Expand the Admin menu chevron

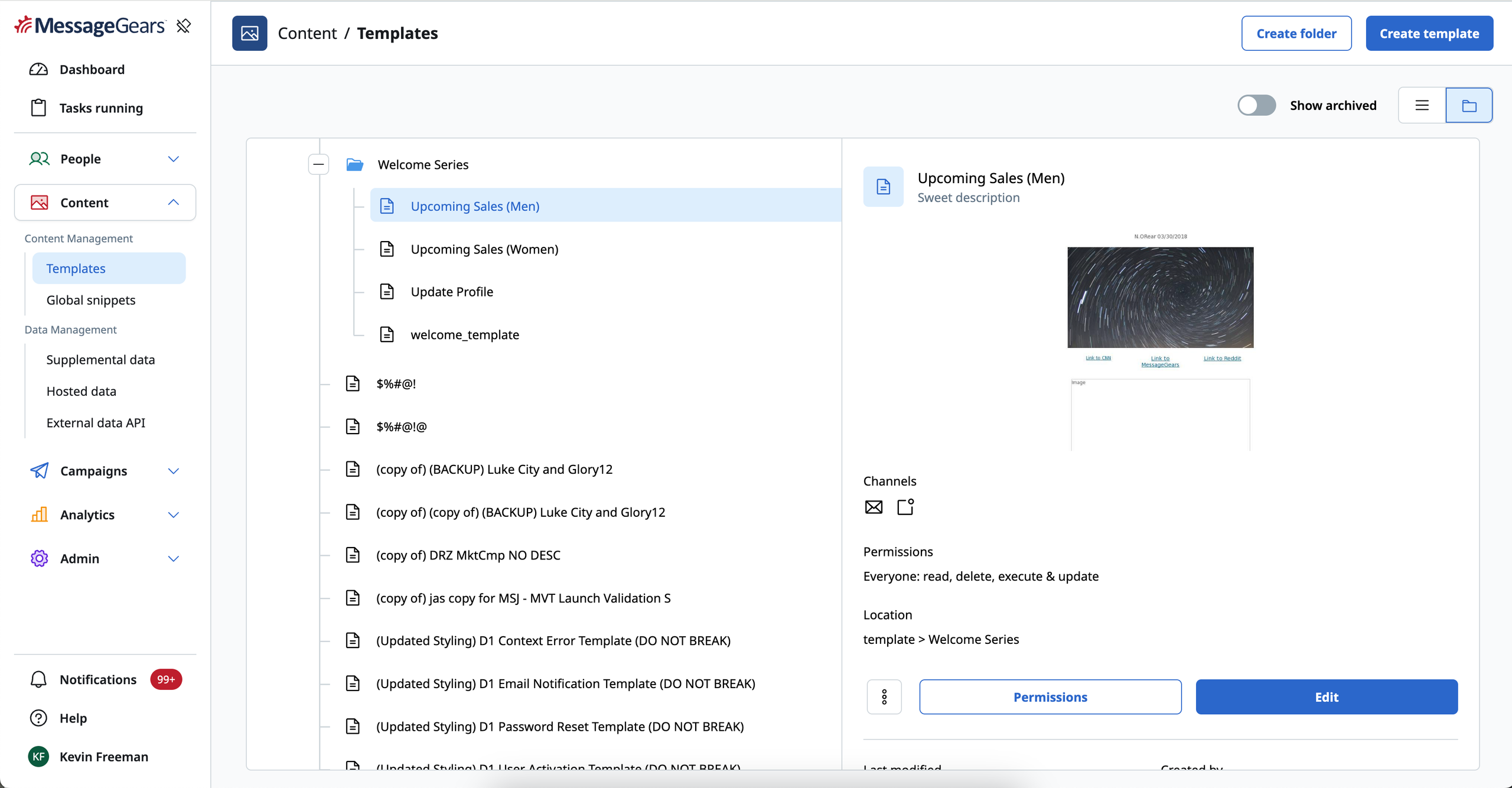pyautogui.click(x=173, y=558)
